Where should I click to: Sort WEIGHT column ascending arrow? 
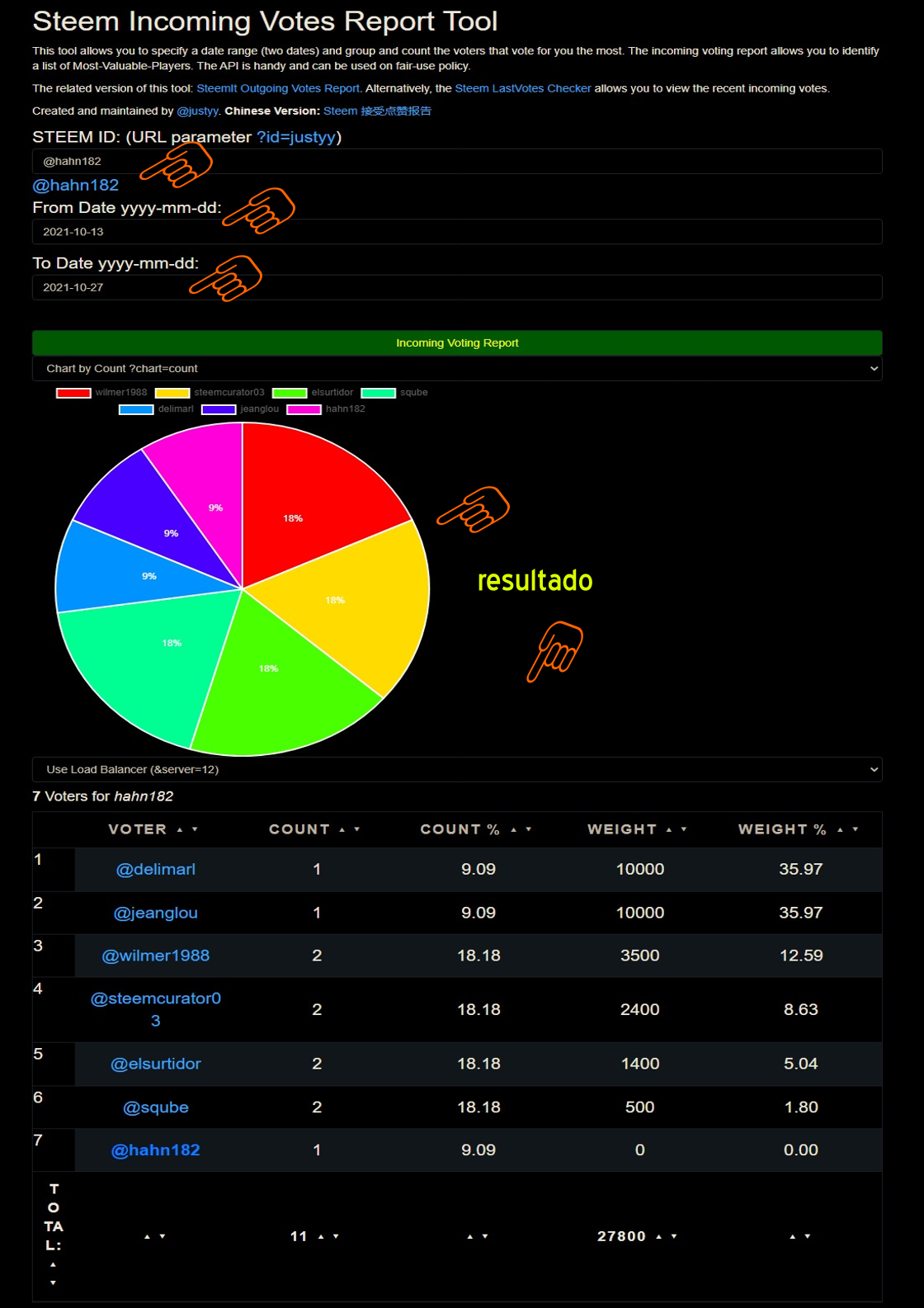point(669,829)
